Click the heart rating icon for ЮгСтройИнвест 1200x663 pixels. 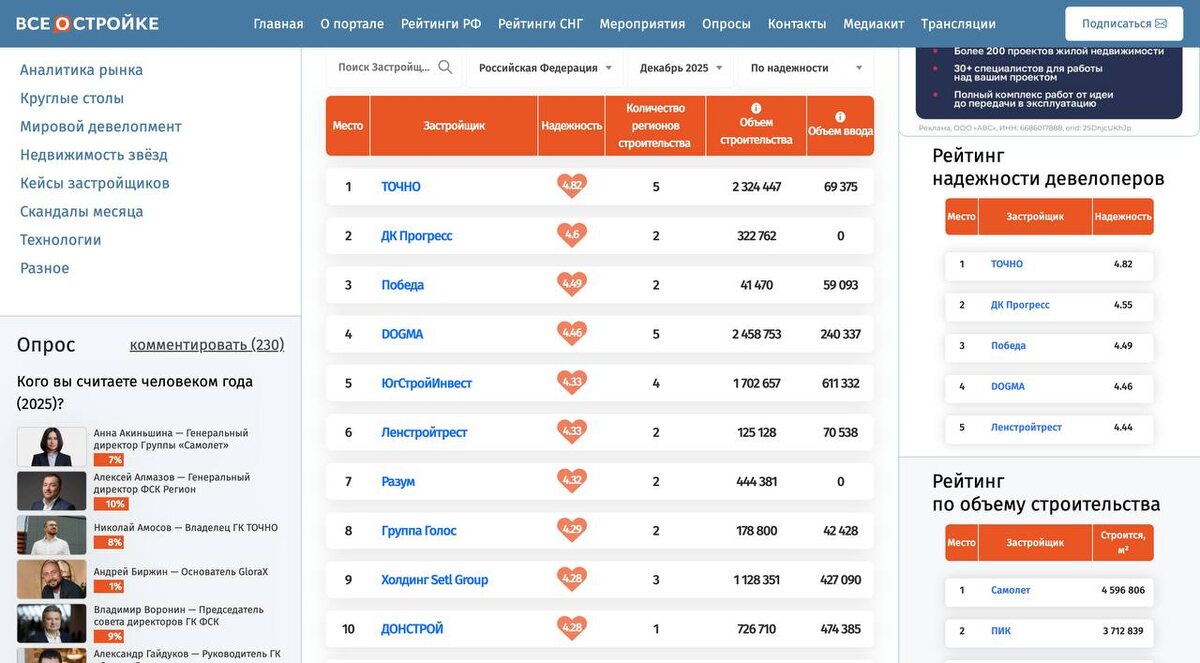(572, 382)
